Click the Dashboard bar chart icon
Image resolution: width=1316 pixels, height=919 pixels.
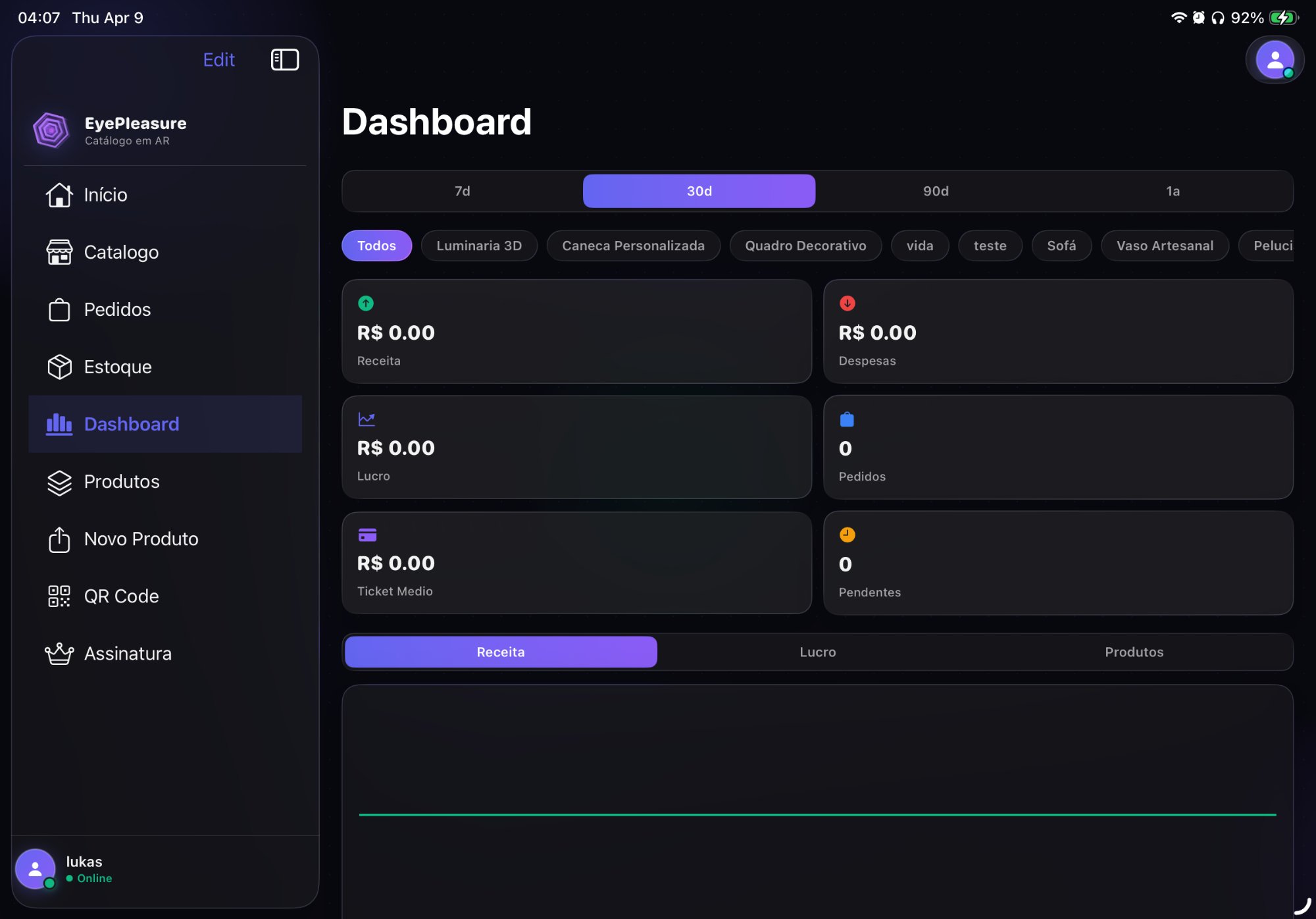(59, 424)
